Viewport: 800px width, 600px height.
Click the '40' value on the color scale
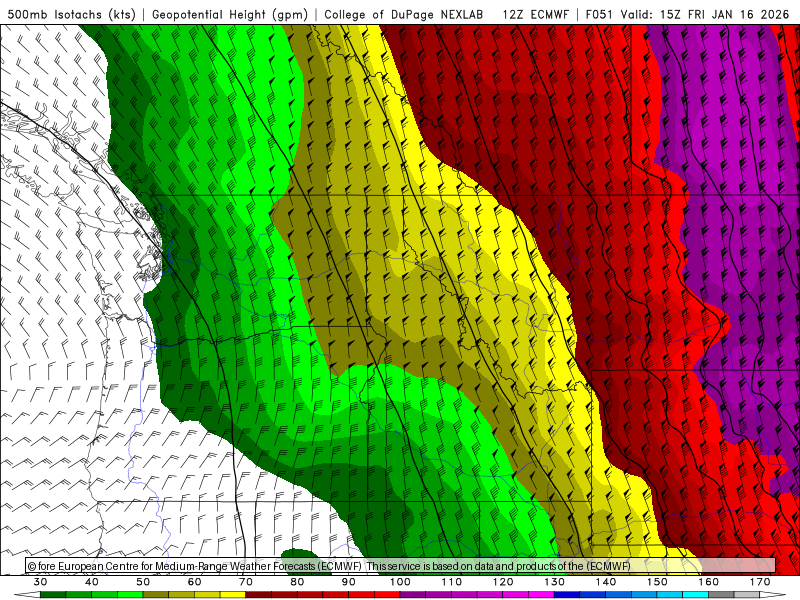92,582
